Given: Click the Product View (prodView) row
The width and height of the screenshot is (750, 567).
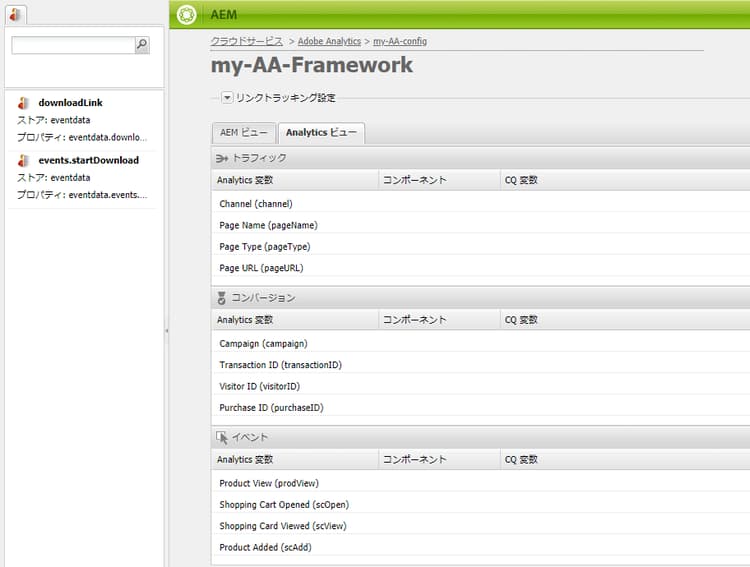Looking at the screenshot, I should 481,483.
